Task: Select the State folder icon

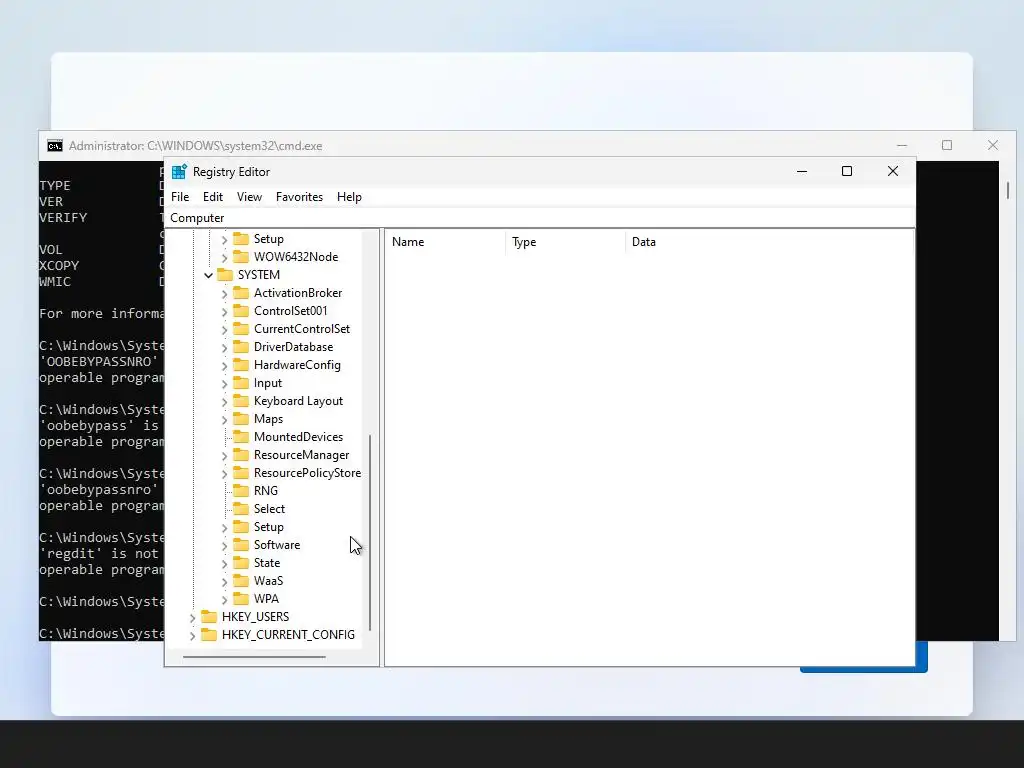Action: [x=241, y=562]
